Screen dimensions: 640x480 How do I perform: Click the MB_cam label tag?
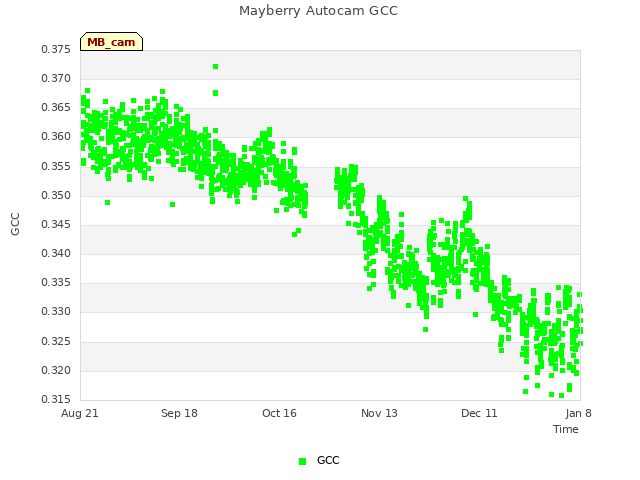click(111, 42)
